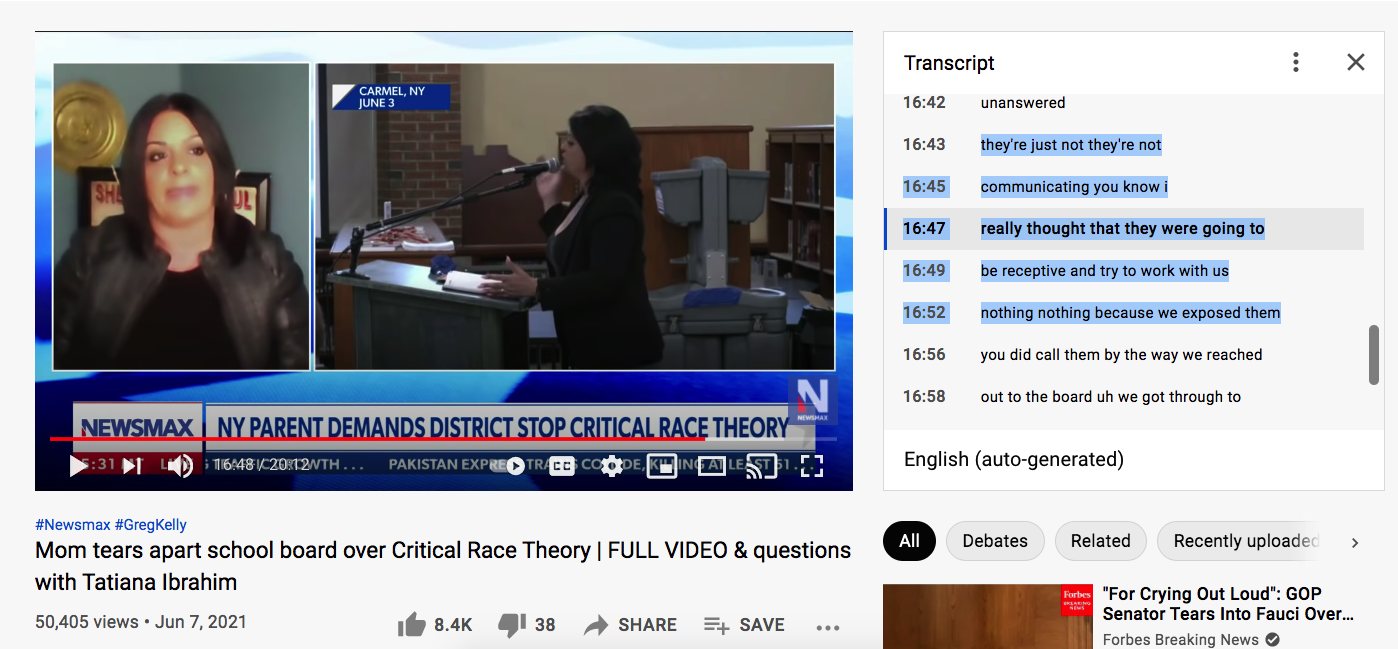Play the video
The height and width of the screenshot is (649, 1398).
[x=78, y=465]
